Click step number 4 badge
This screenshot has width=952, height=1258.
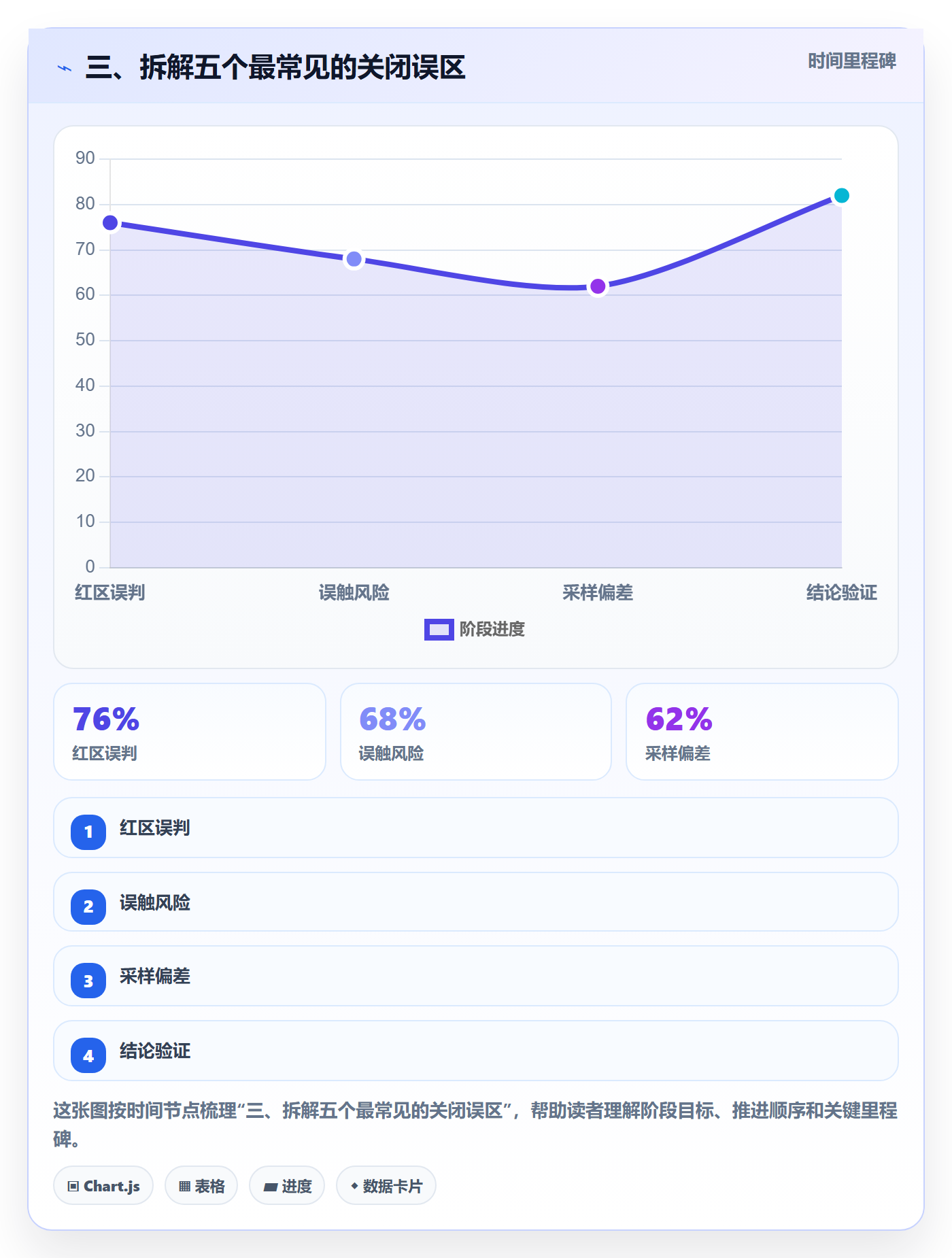(88, 1055)
